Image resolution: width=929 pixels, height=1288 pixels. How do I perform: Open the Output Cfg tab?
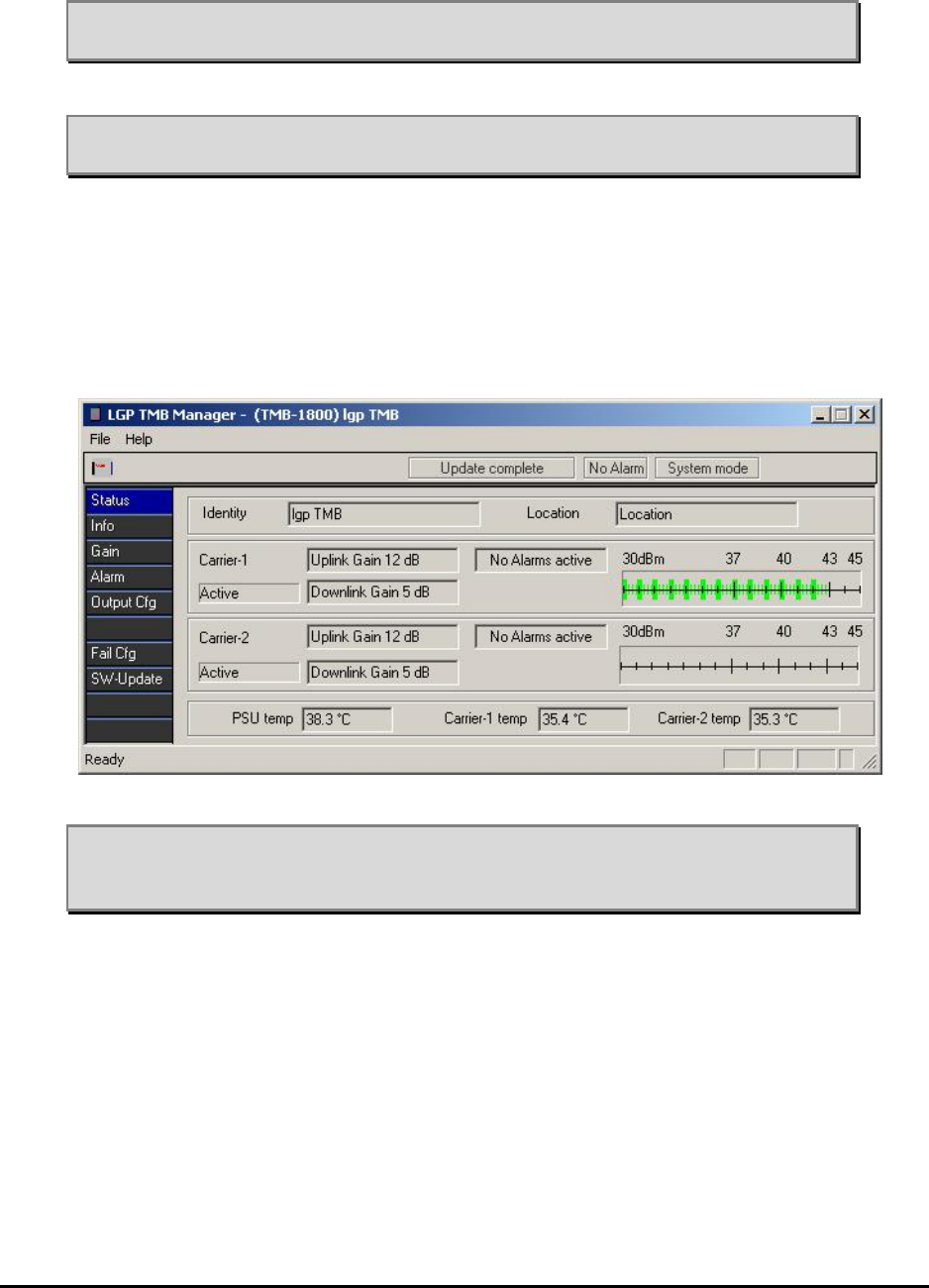tap(130, 602)
